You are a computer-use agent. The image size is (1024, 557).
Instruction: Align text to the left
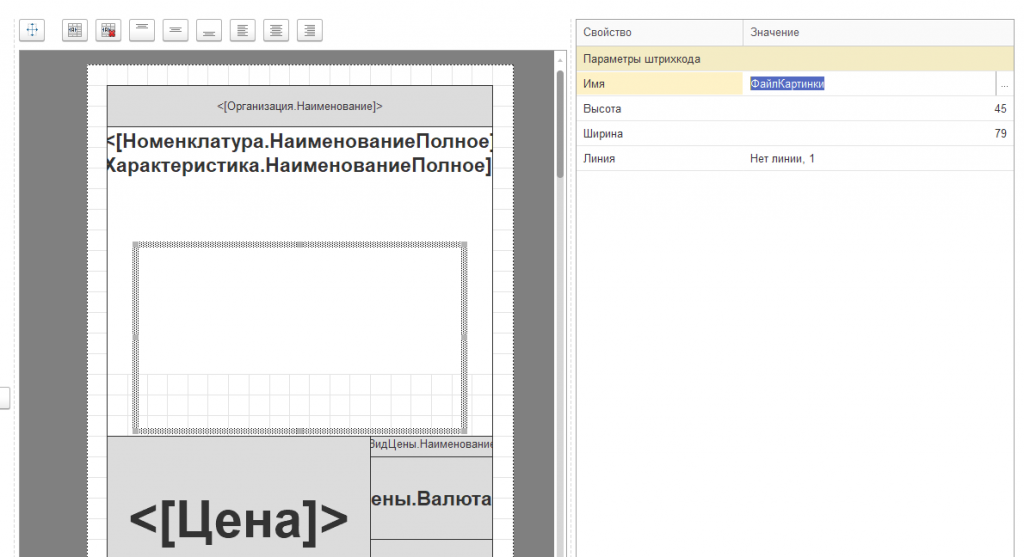[242, 30]
